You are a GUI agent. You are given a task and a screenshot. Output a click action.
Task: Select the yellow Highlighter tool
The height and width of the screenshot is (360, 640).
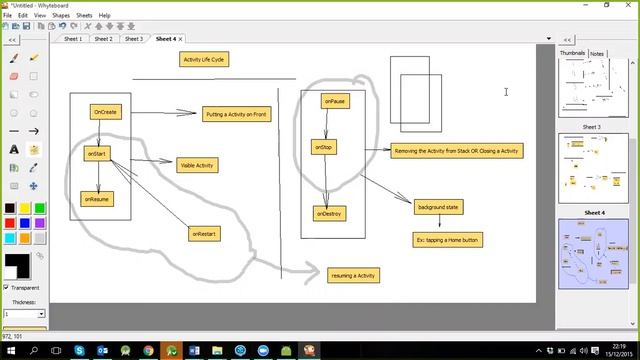(33, 58)
